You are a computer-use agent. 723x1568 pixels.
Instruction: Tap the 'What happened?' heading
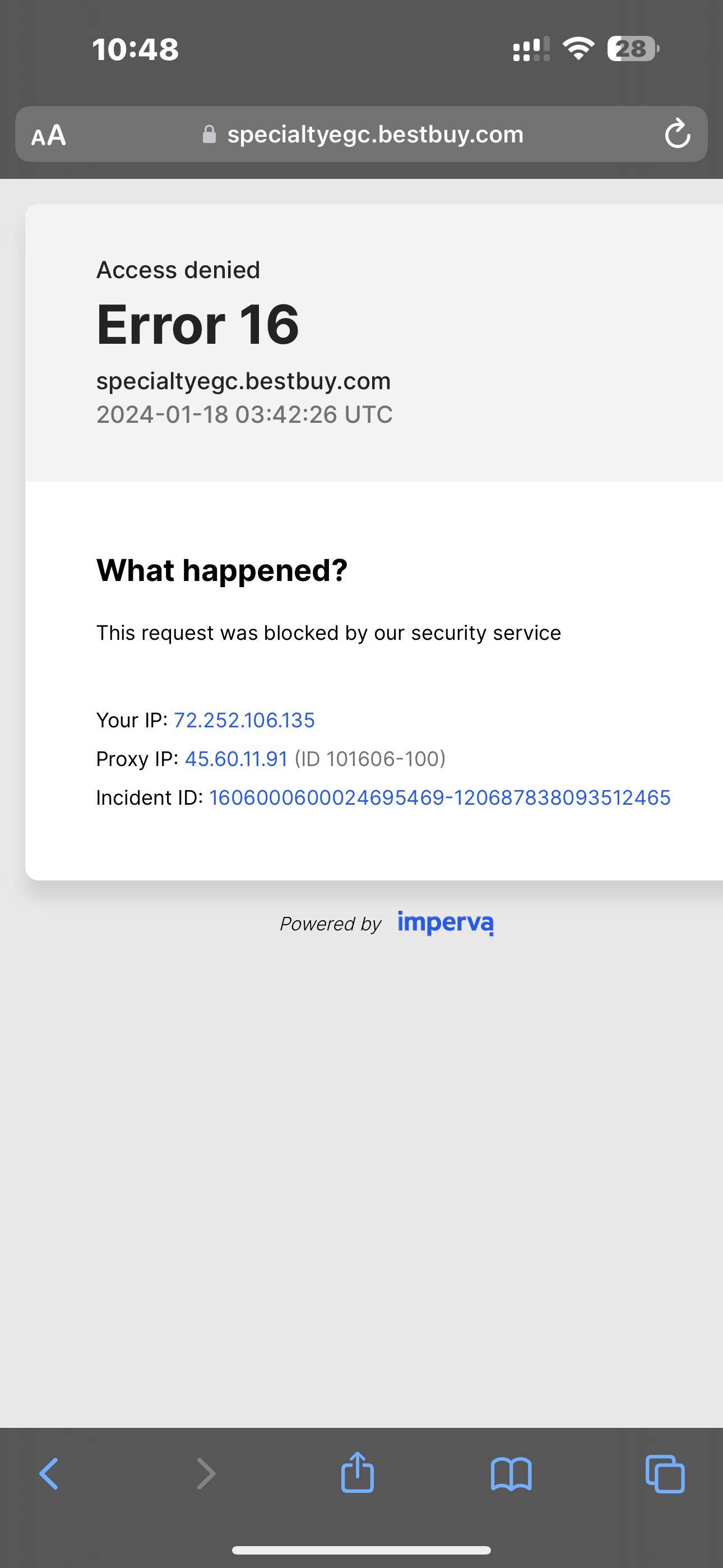coord(221,570)
